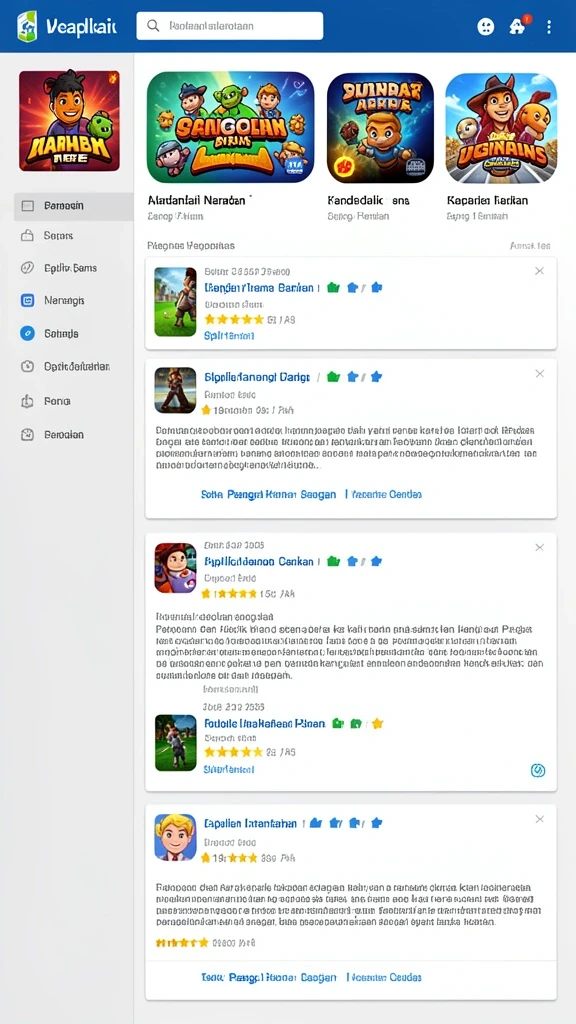Click the blue circular refresh icon in third card
576x1024 pixels.
tap(537, 771)
